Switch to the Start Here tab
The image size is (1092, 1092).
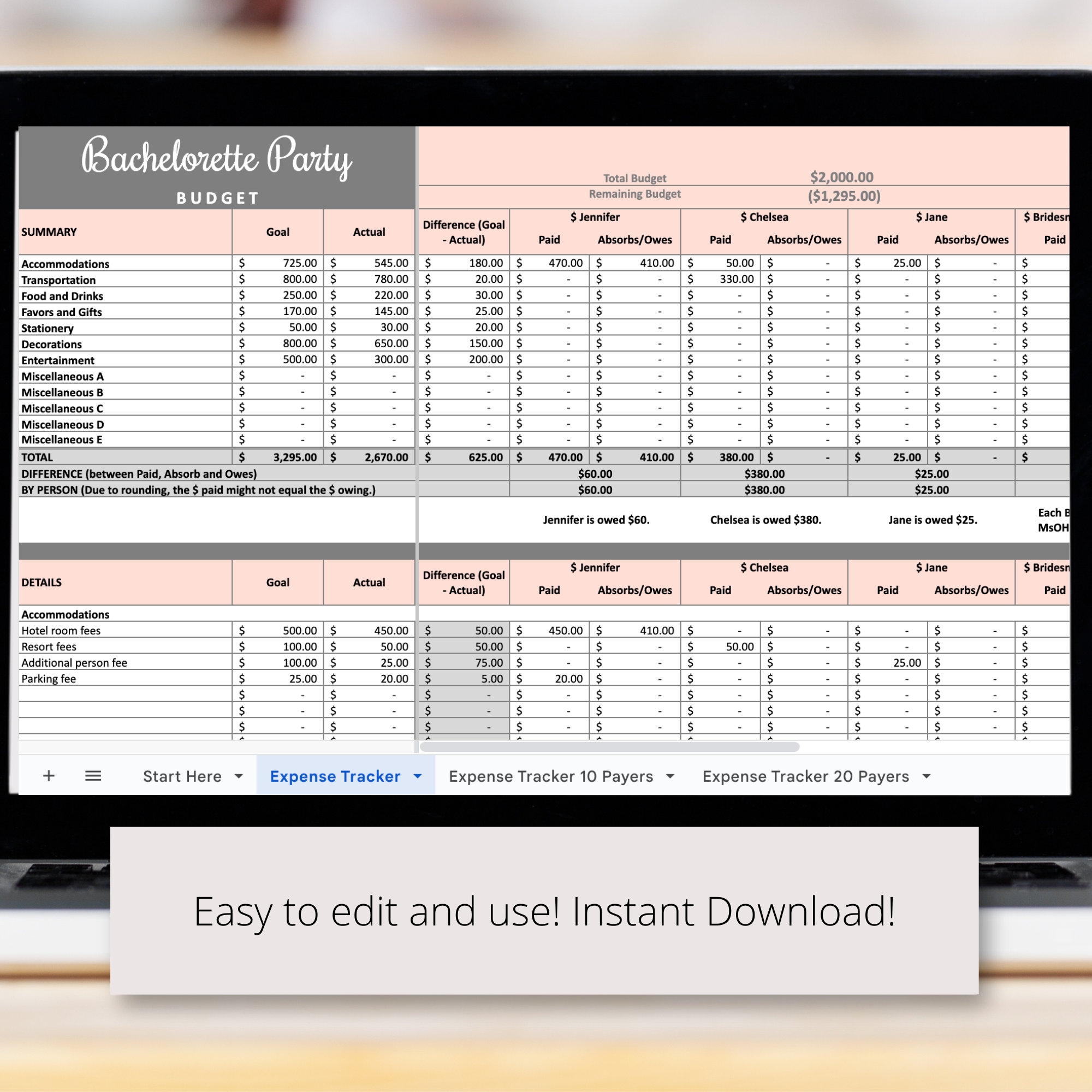[x=182, y=776]
